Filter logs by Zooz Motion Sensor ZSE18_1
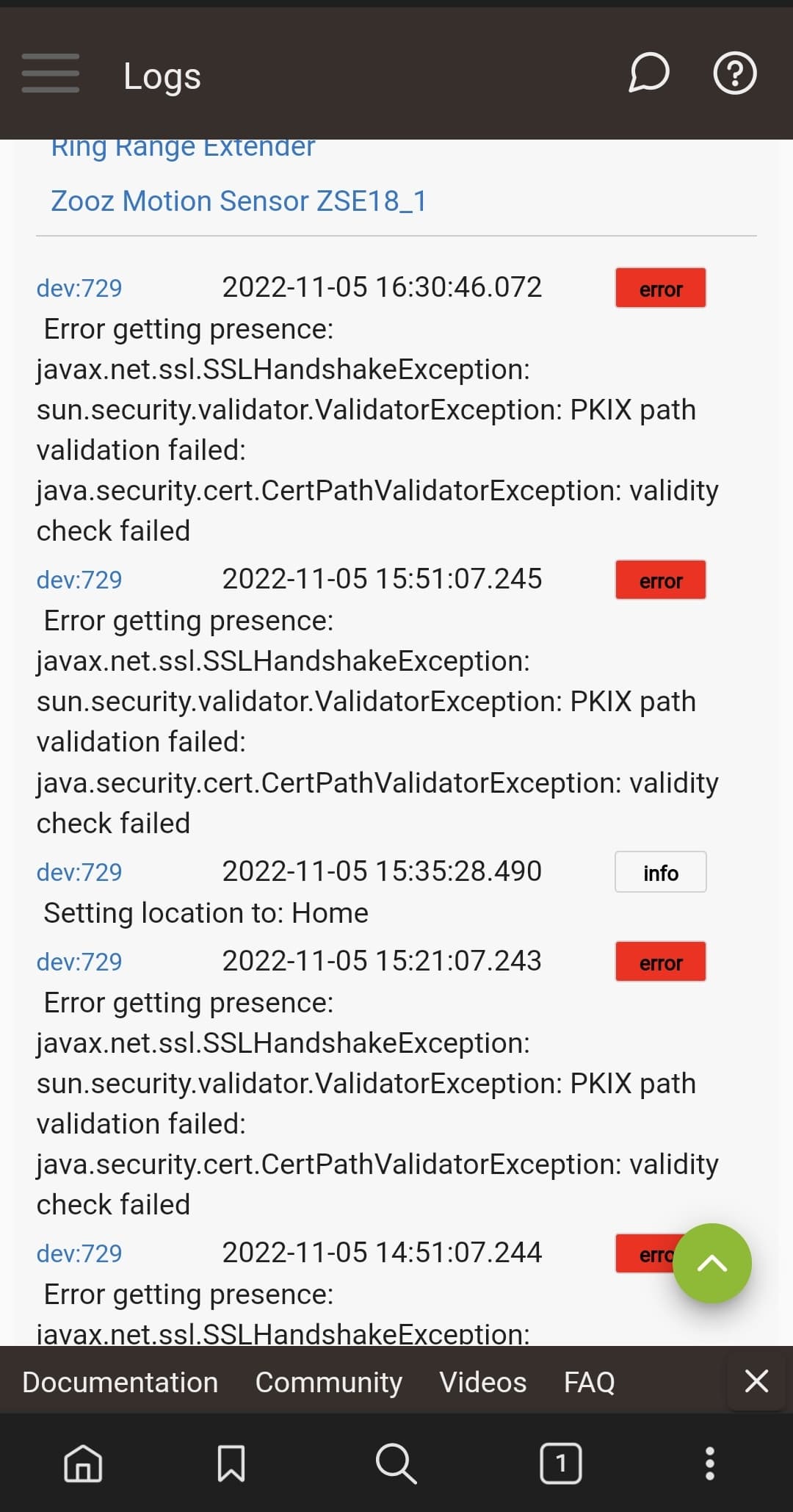Screen dimensions: 793x1512 point(239,201)
